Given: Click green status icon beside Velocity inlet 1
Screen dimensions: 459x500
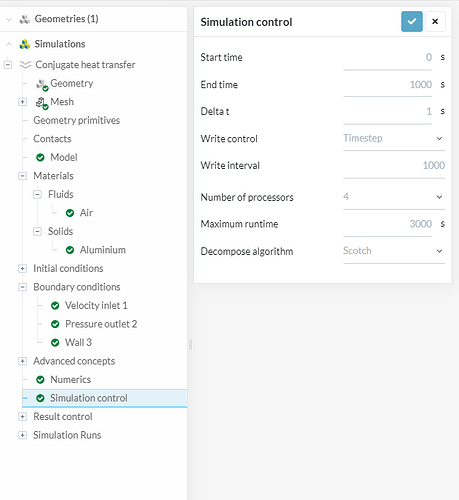Looking at the screenshot, I should pyautogui.click(x=55, y=306).
